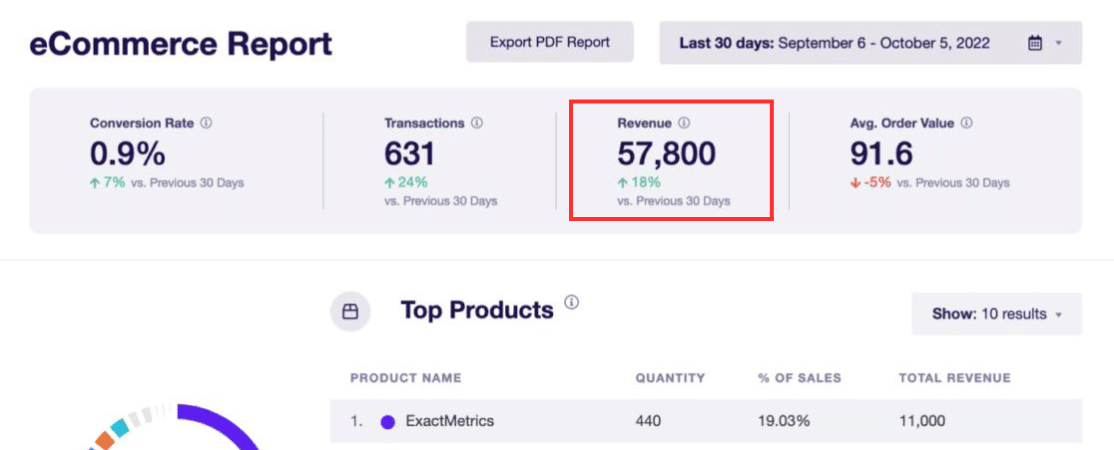1114x450 pixels.
Task: Click the green 7% conversion rate change
Action: coord(108,183)
